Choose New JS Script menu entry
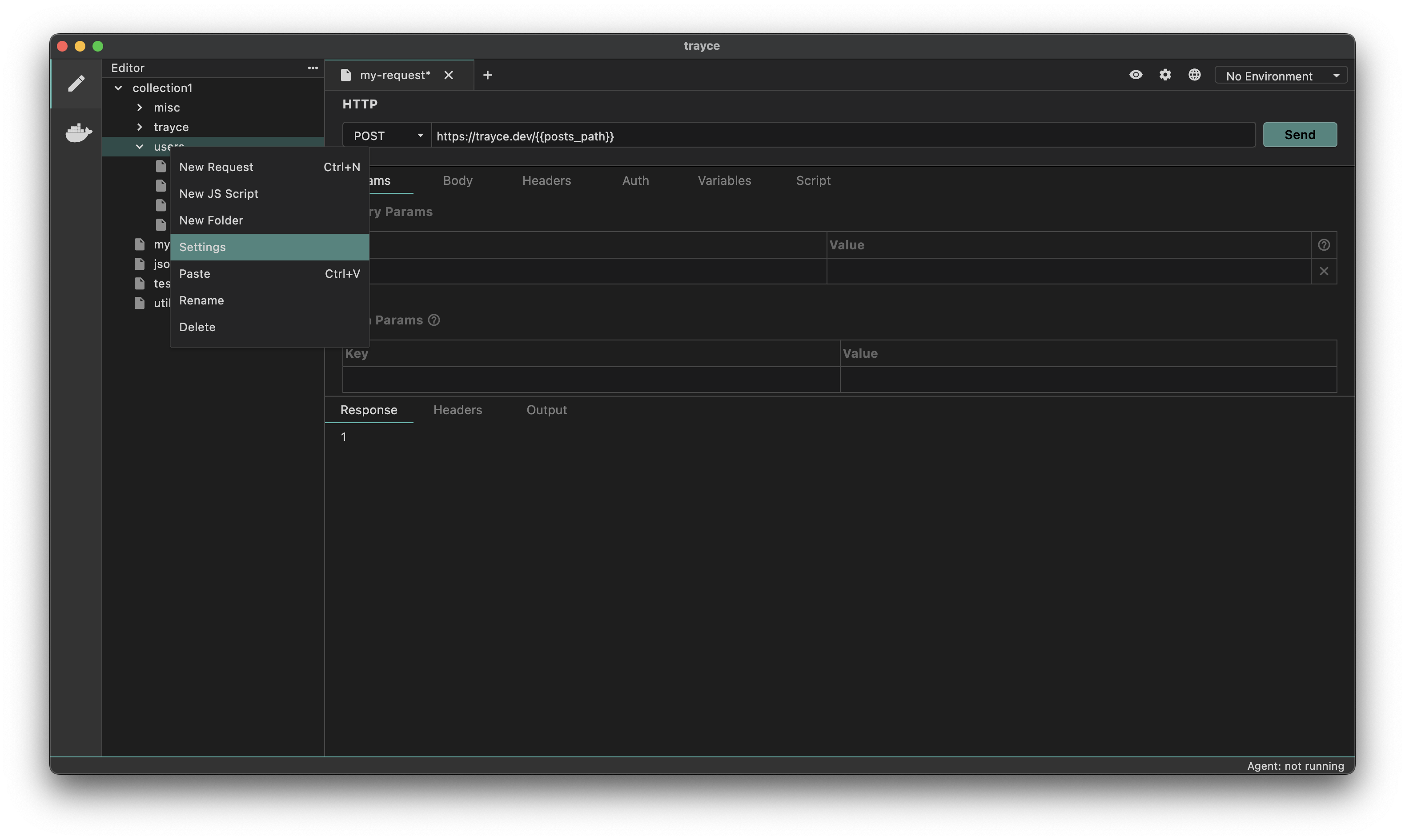Image resolution: width=1405 pixels, height=840 pixels. pos(269,194)
